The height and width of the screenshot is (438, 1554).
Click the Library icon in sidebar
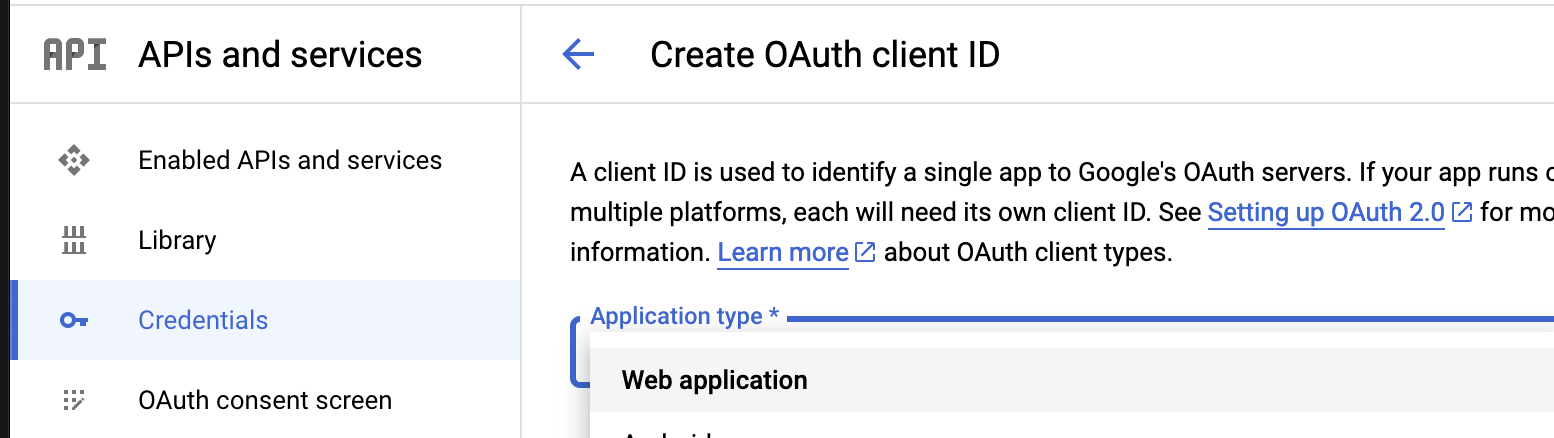[75, 240]
